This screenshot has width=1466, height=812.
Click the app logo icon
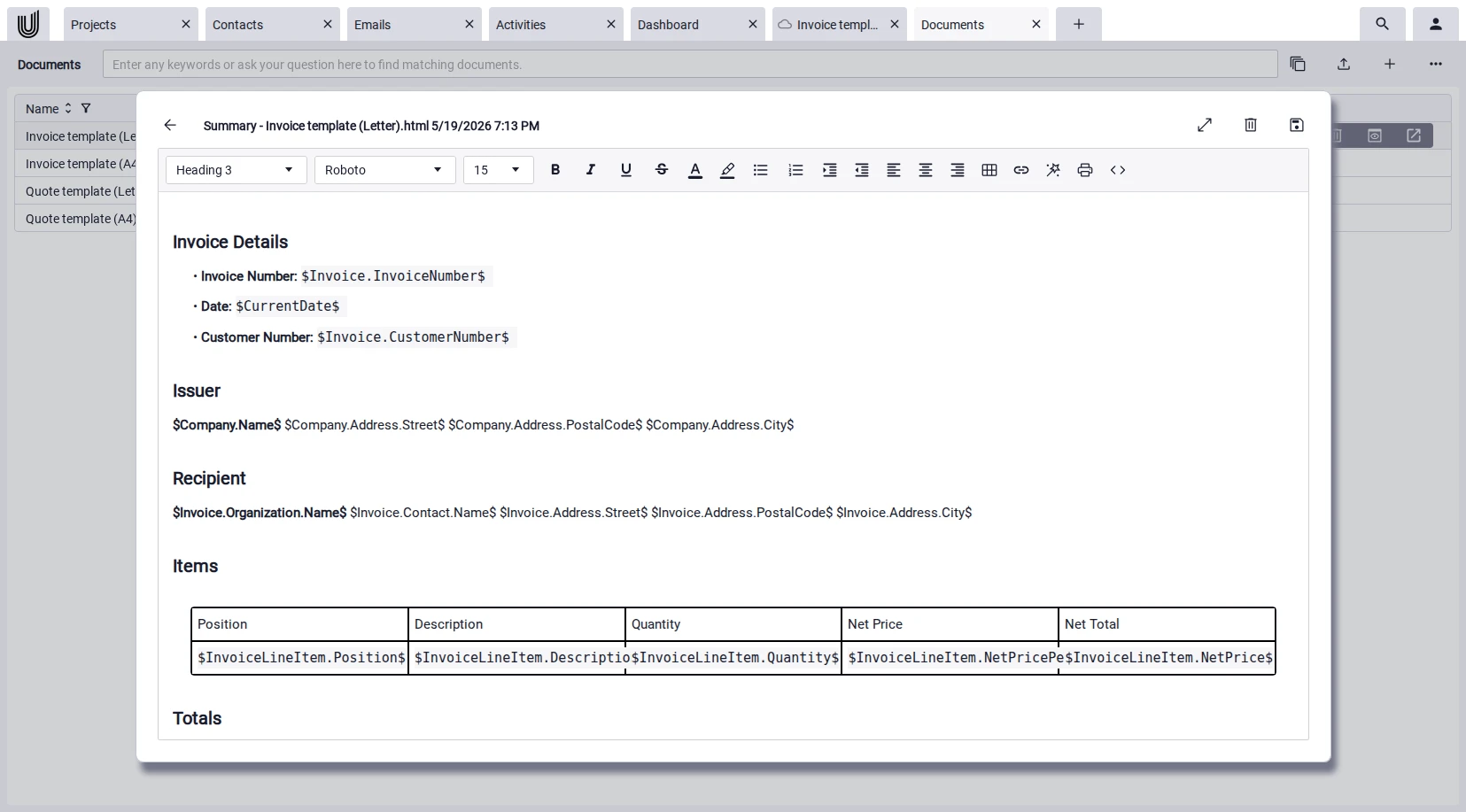click(x=28, y=25)
